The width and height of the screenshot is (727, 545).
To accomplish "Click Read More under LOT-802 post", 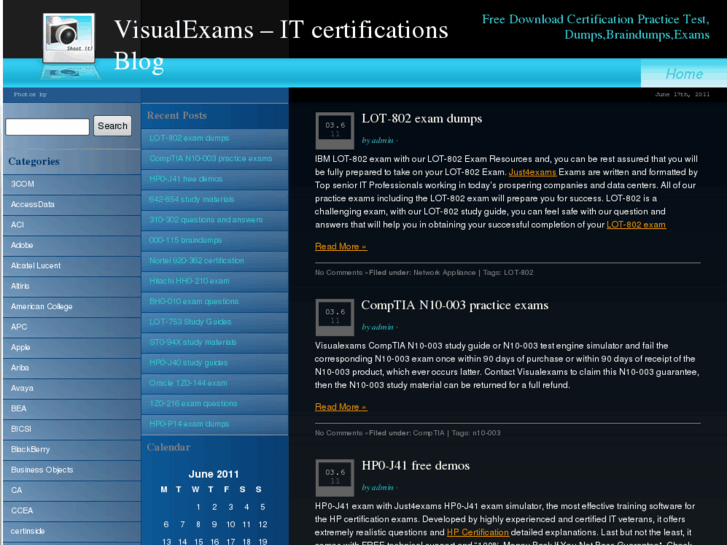I will tap(341, 246).
